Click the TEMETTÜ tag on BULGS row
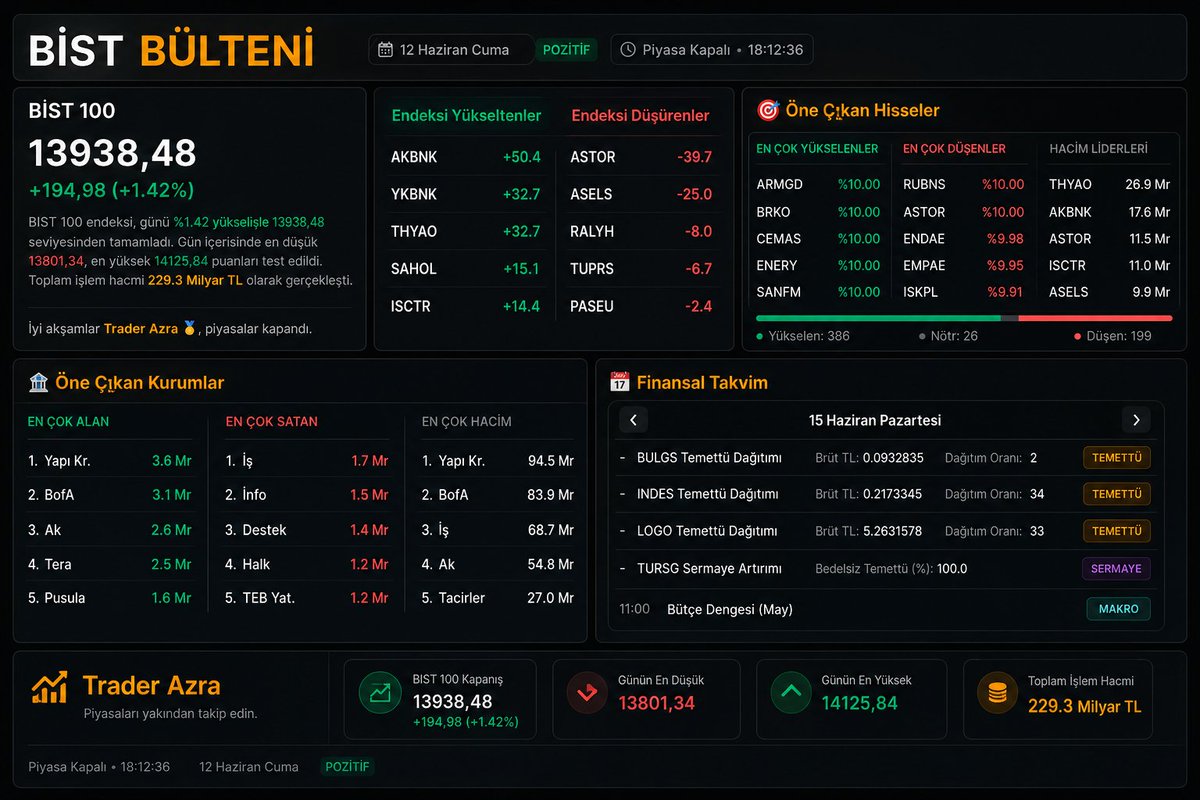Image resolution: width=1200 pixels, height=800 pixels. [1117, 458]
